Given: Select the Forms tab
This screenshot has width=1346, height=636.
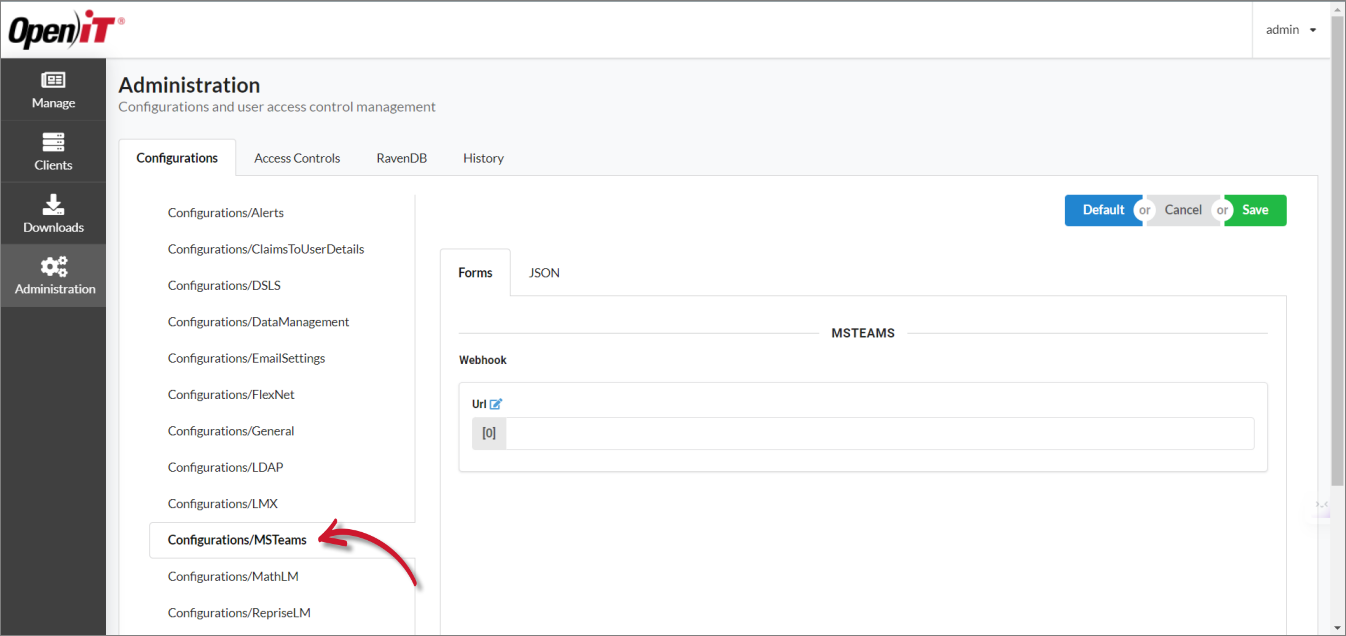Looking at the screenshot, I should pyautogui.click(x=475, y=272).
